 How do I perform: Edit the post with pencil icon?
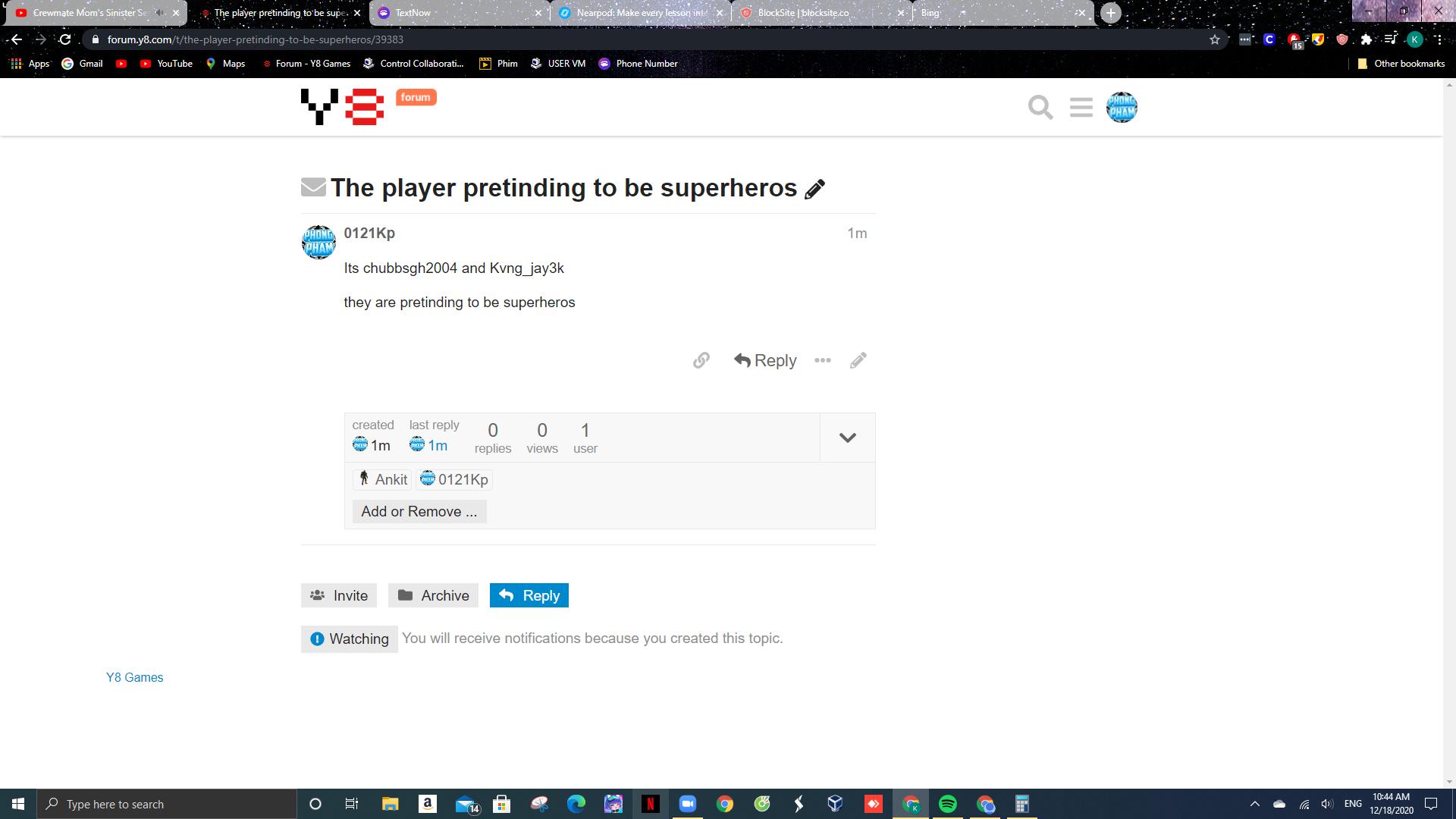858,360
